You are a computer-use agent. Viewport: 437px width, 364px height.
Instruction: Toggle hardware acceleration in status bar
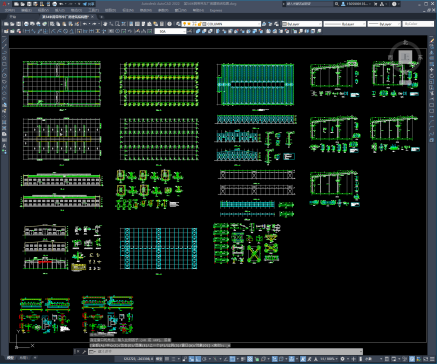[412, 359]
